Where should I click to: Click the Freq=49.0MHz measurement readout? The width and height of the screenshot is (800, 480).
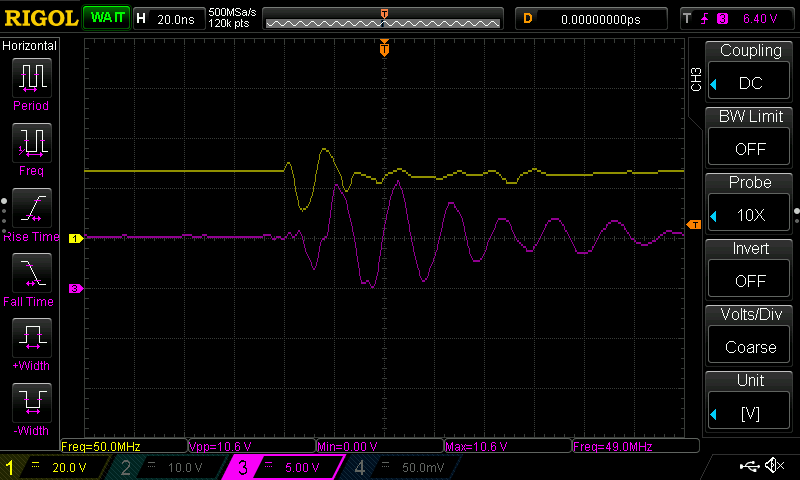click(636, 446)
